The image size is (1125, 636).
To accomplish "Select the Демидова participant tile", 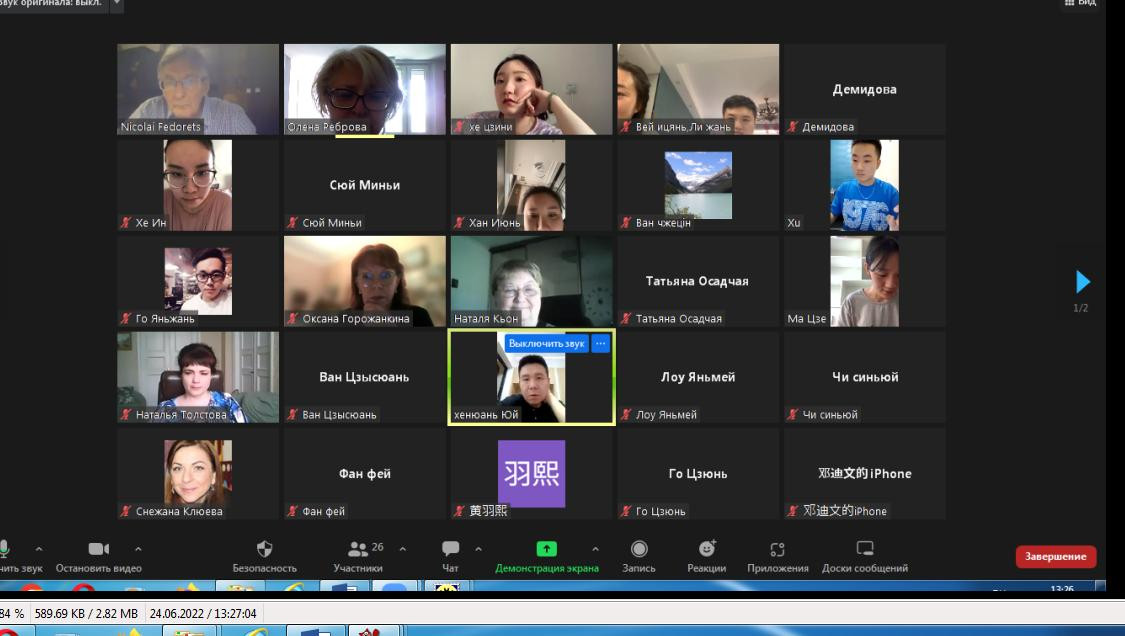I will [865, 89].
